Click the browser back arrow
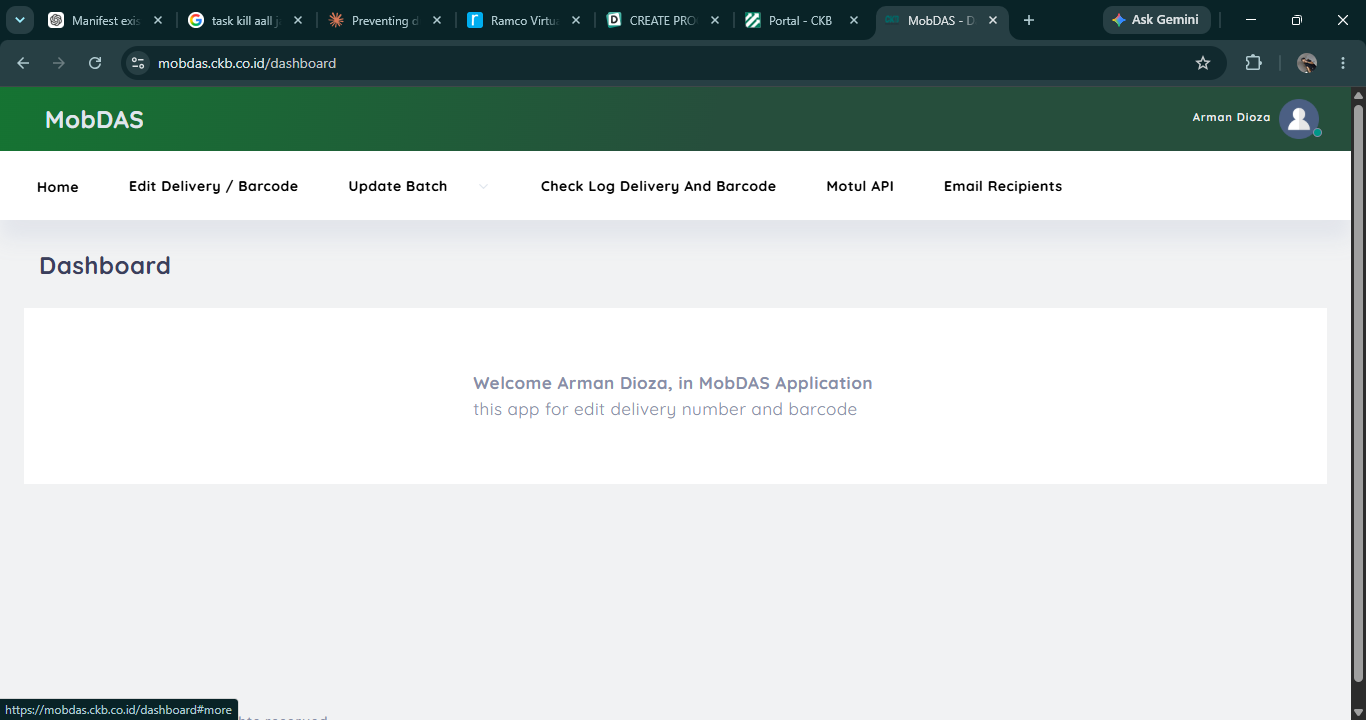The width and height of the screenshot is (1366, 720). pyautogui.click(x=24, y=63)
